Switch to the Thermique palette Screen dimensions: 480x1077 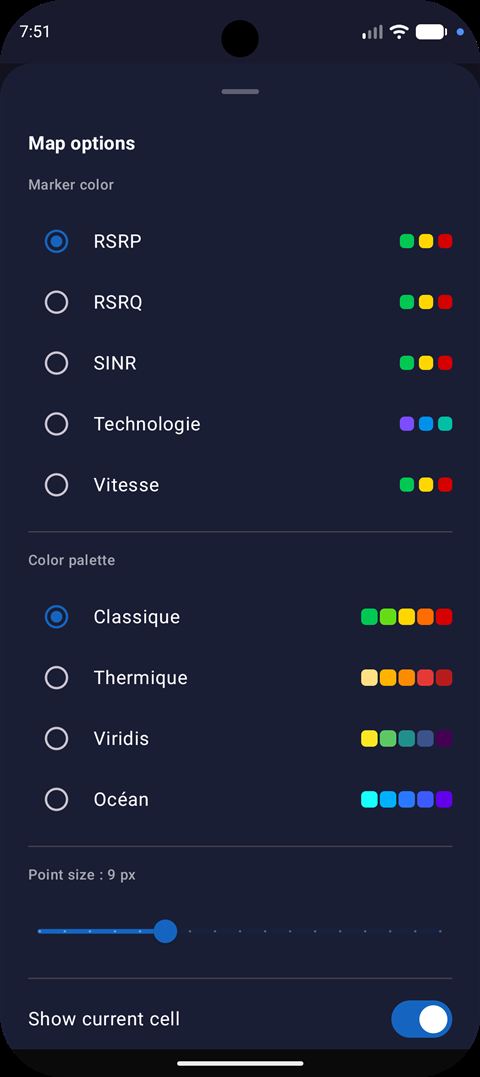coord(56,678)
